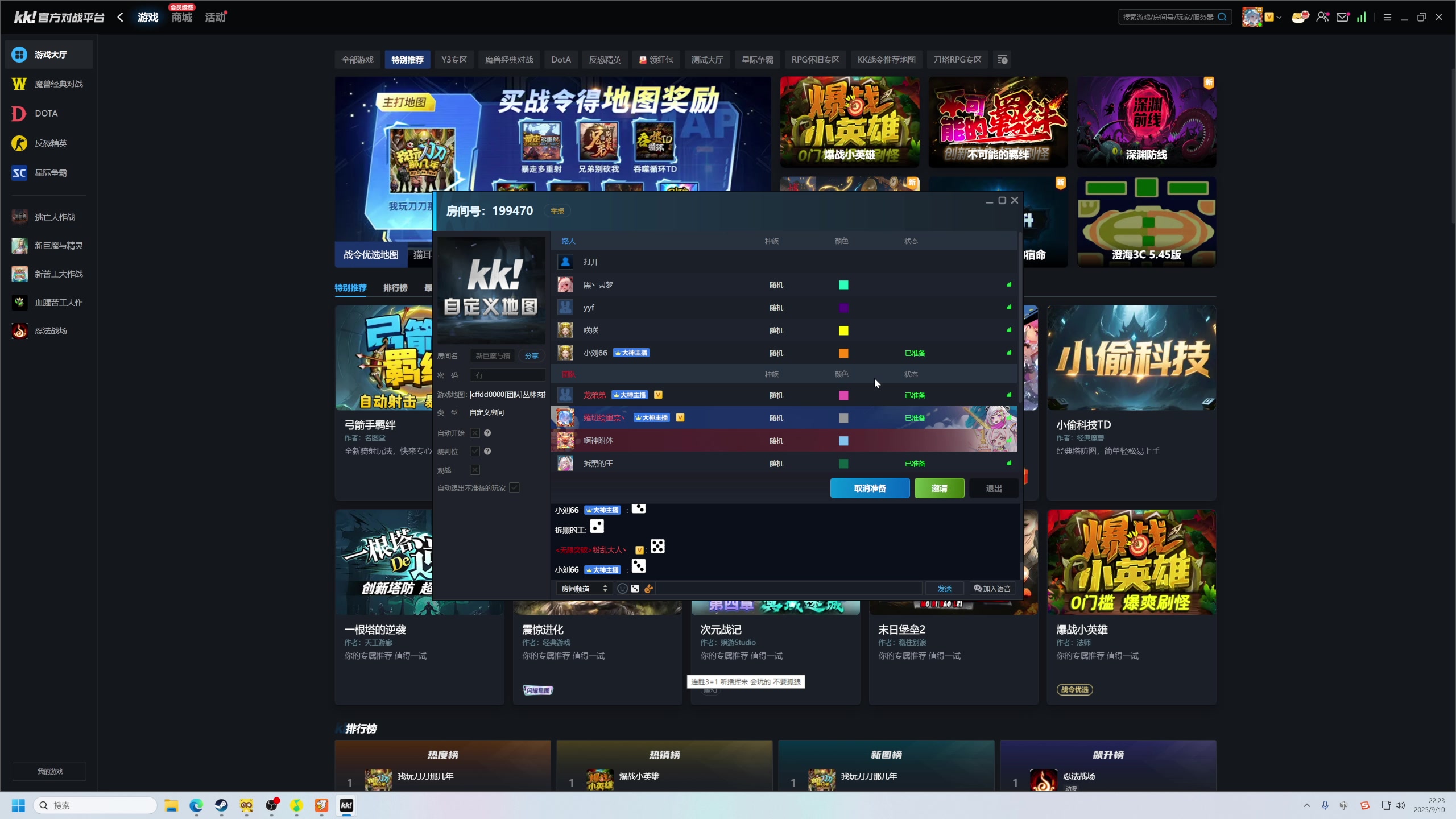The image size is (1456, 819).
Task: Toggle 自动踢出不准备的玩家 checkbox
Action: pos(514,488)
